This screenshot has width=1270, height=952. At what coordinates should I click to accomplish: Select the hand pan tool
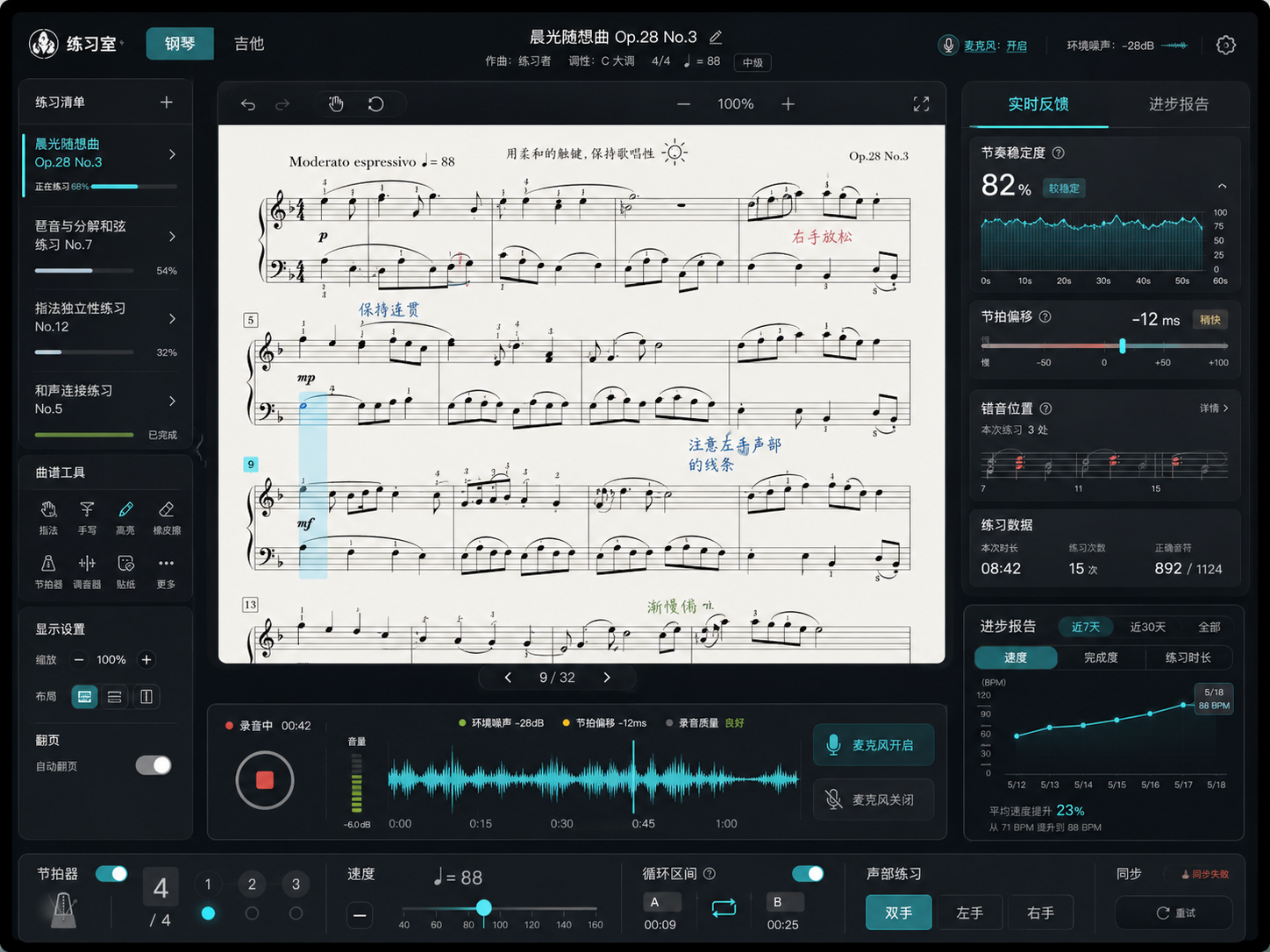point(336,104)
